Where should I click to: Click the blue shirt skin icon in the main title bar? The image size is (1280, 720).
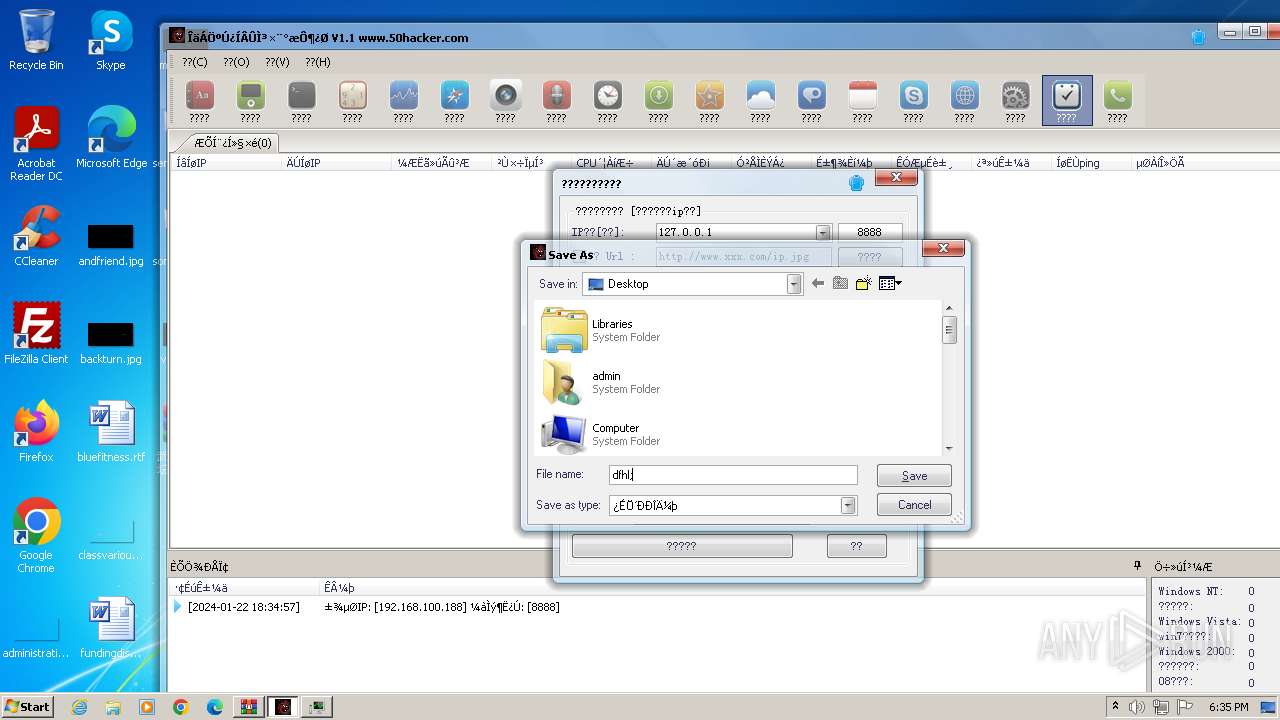click(x=1198, y=37)
